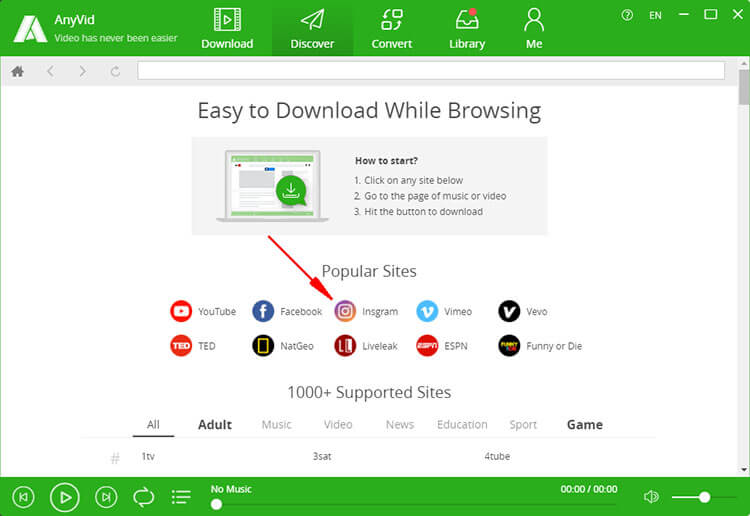Select the Adult sites category
Viewport: 750px width, 516px height.
coord(215,425)
